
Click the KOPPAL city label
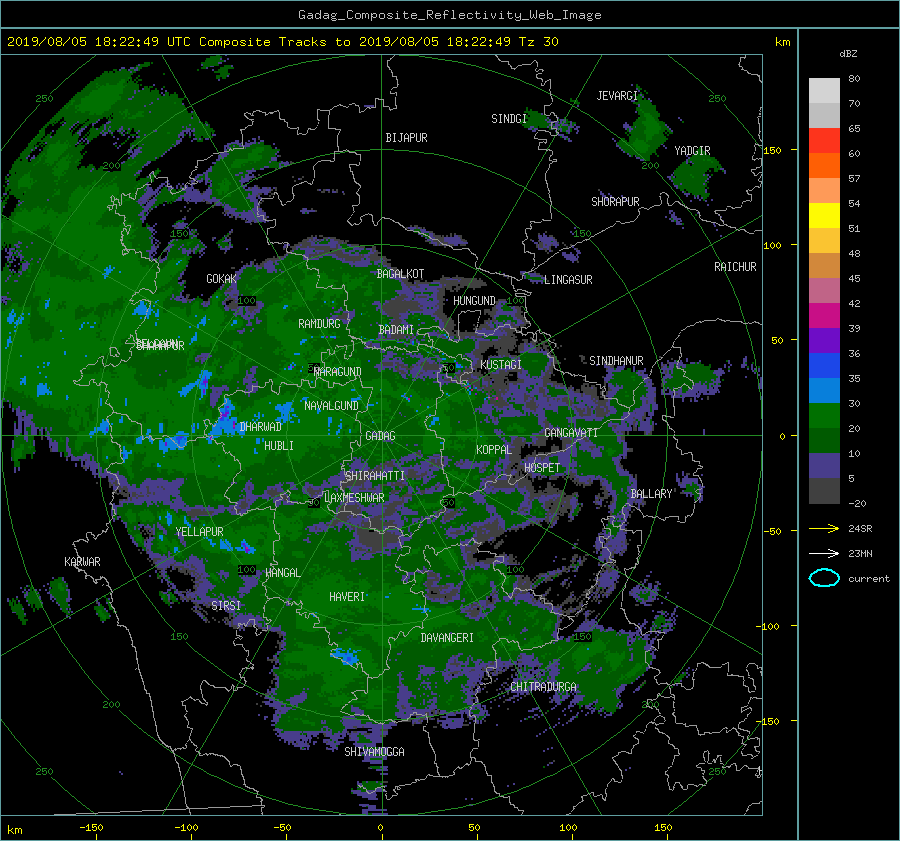pos(494,450)
